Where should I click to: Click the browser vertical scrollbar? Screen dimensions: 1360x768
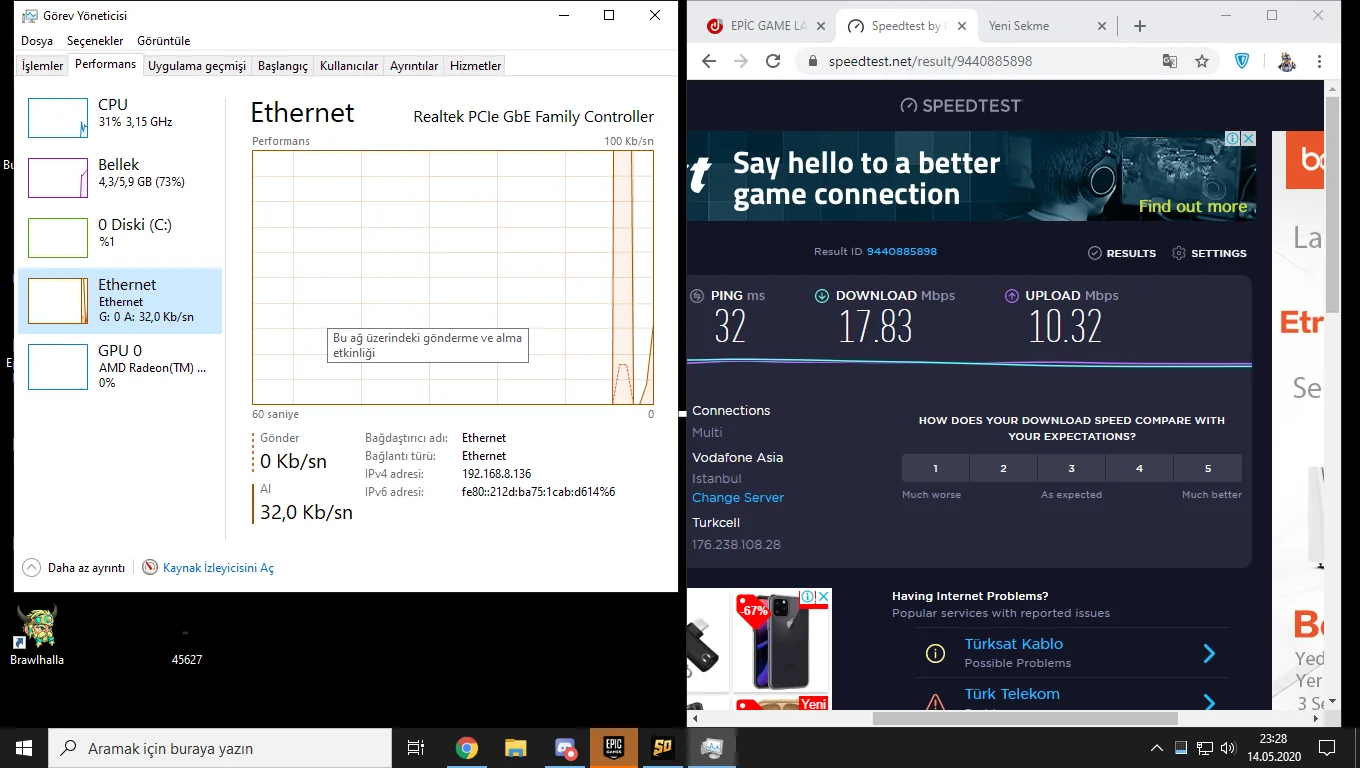click(x=1332, y=206)
